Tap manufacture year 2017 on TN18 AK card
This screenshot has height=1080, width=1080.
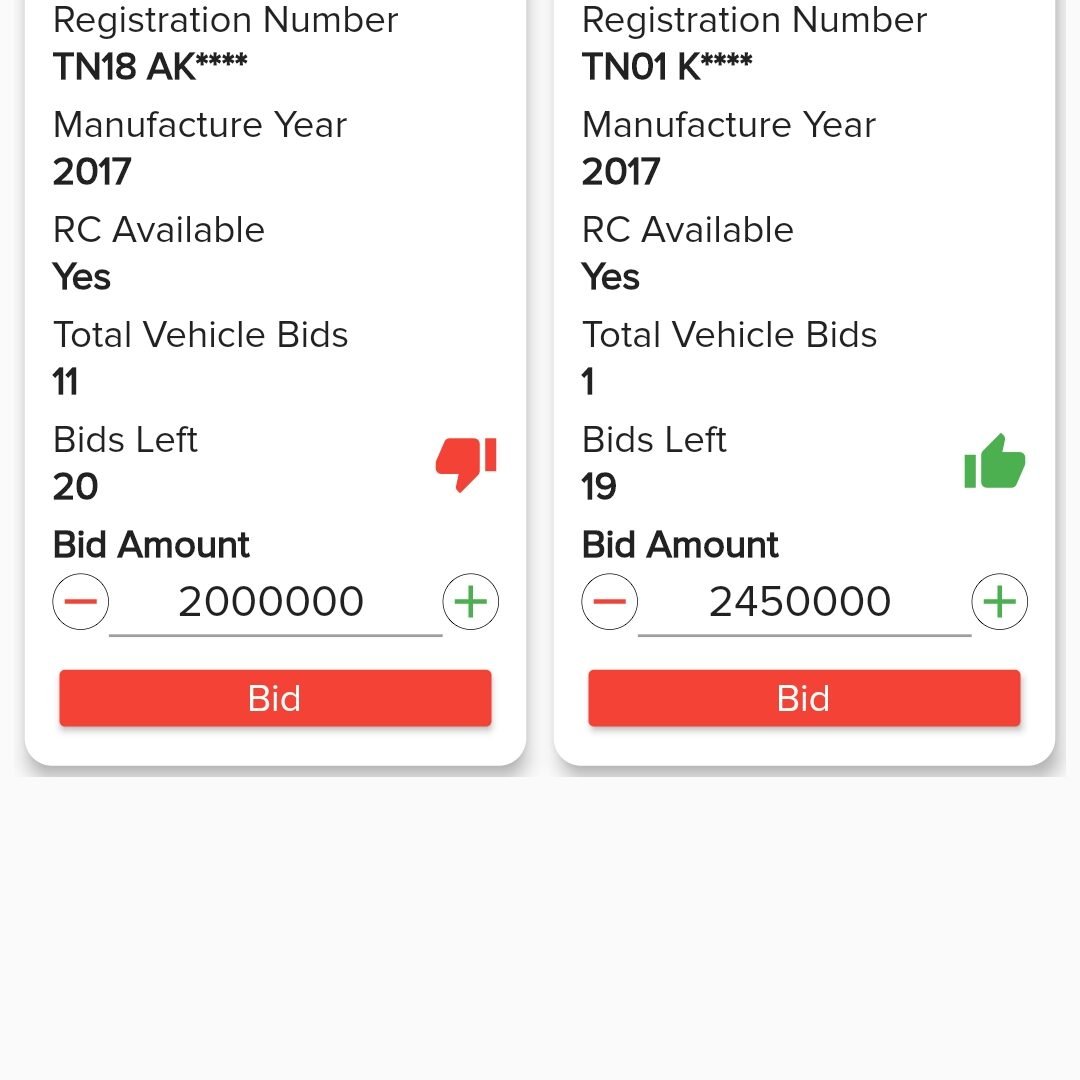coord(92,171)
